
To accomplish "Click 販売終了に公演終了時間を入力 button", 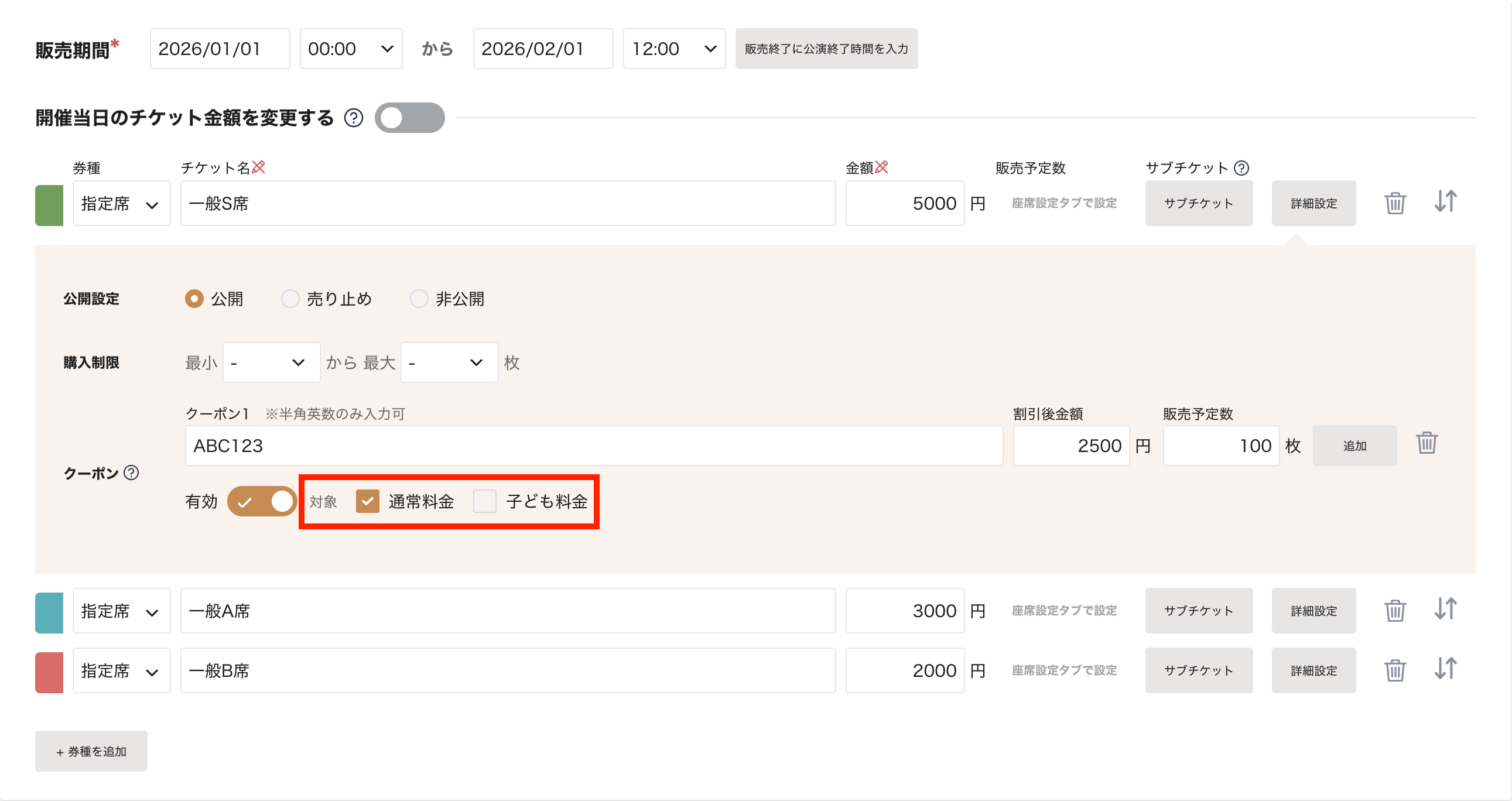I will coord(826,49).
